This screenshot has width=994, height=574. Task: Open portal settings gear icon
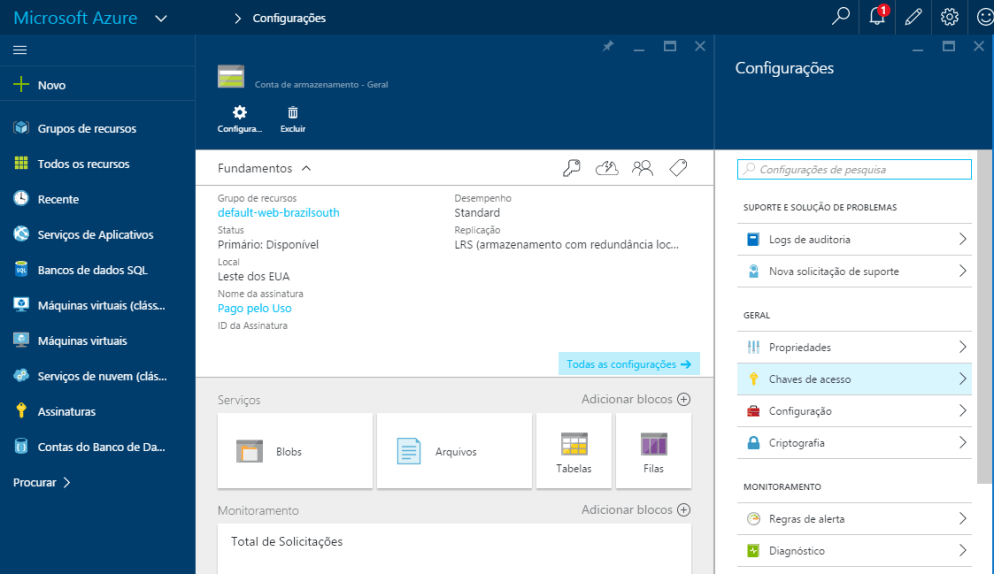coord(949,17)
